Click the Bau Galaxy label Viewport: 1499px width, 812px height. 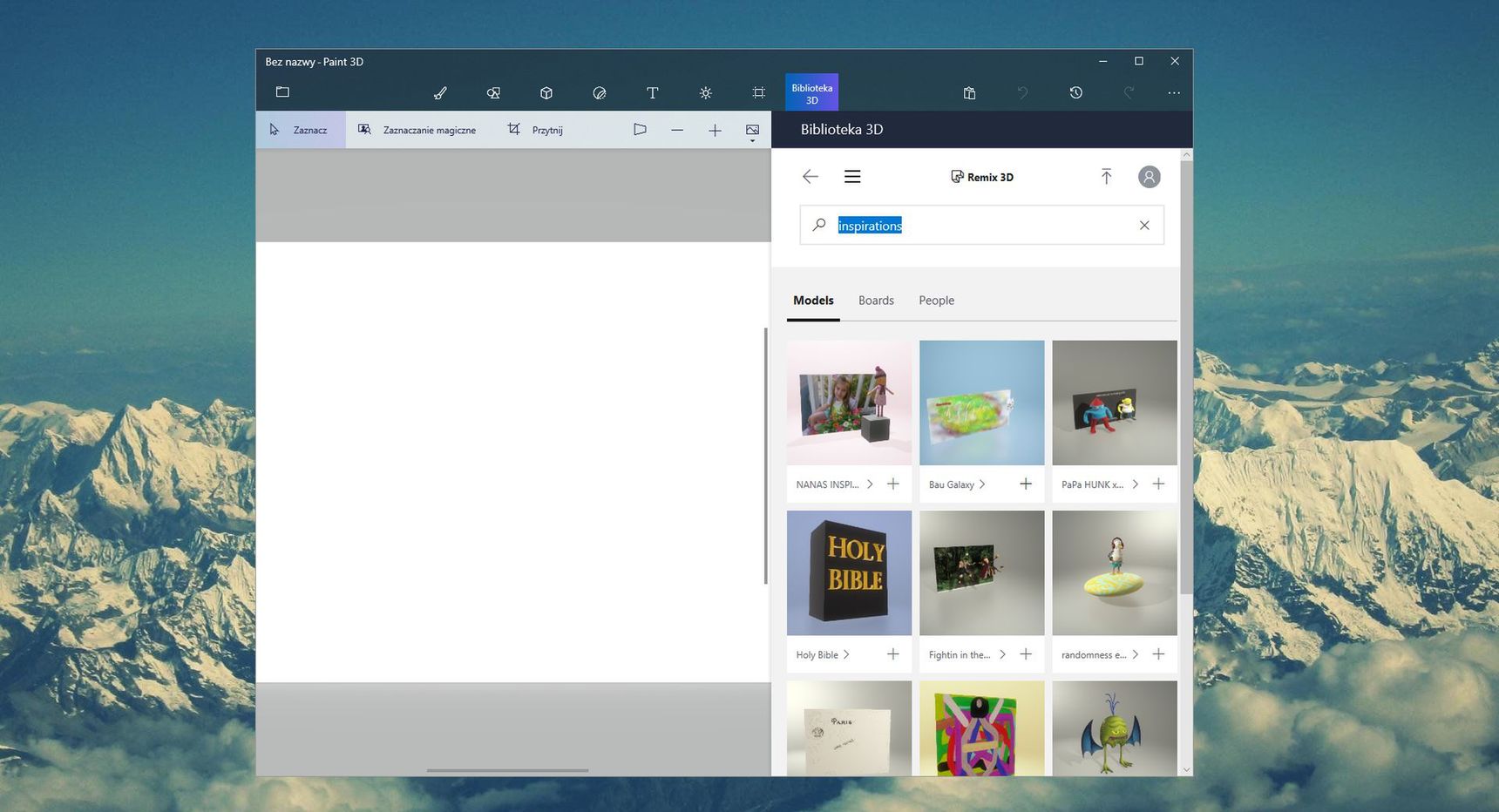click(x=951, y=484)
